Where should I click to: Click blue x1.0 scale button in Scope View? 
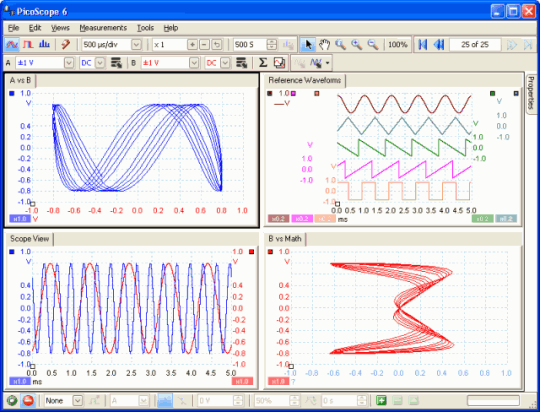(x=20, y=381)
